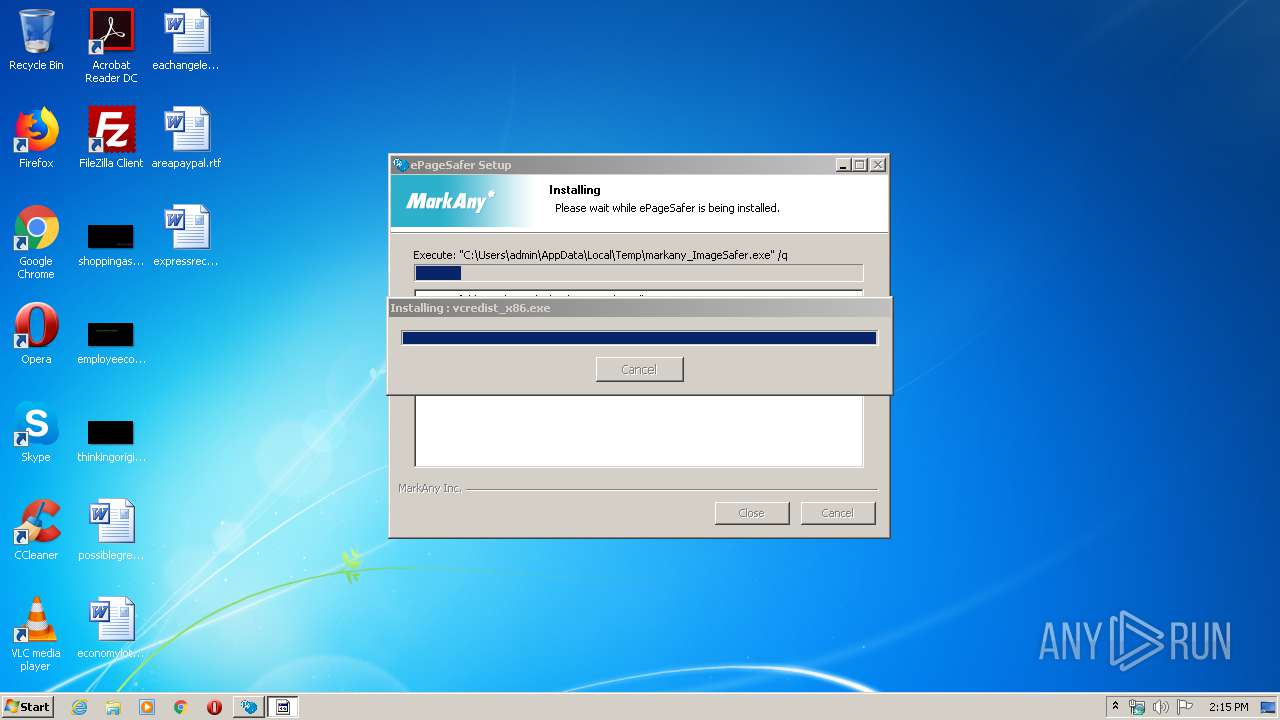Launch Acrobat Reader DC shortcut
The height and width of the screenshot is (720, 1280).
click(x=111, y=46)
